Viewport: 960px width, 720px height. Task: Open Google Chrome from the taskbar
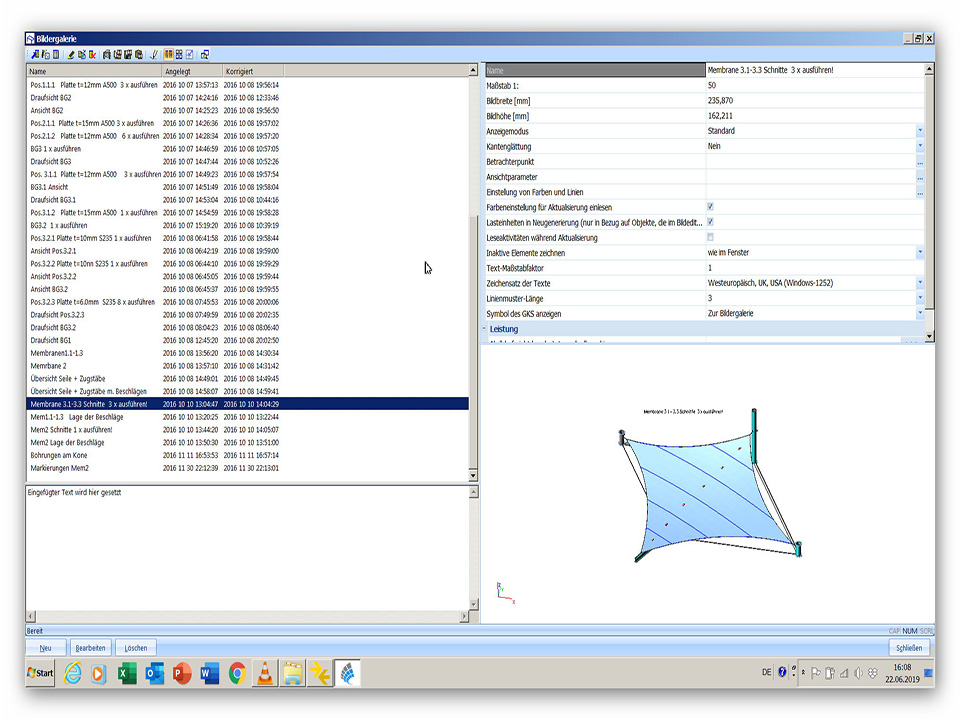click(237, 673)
